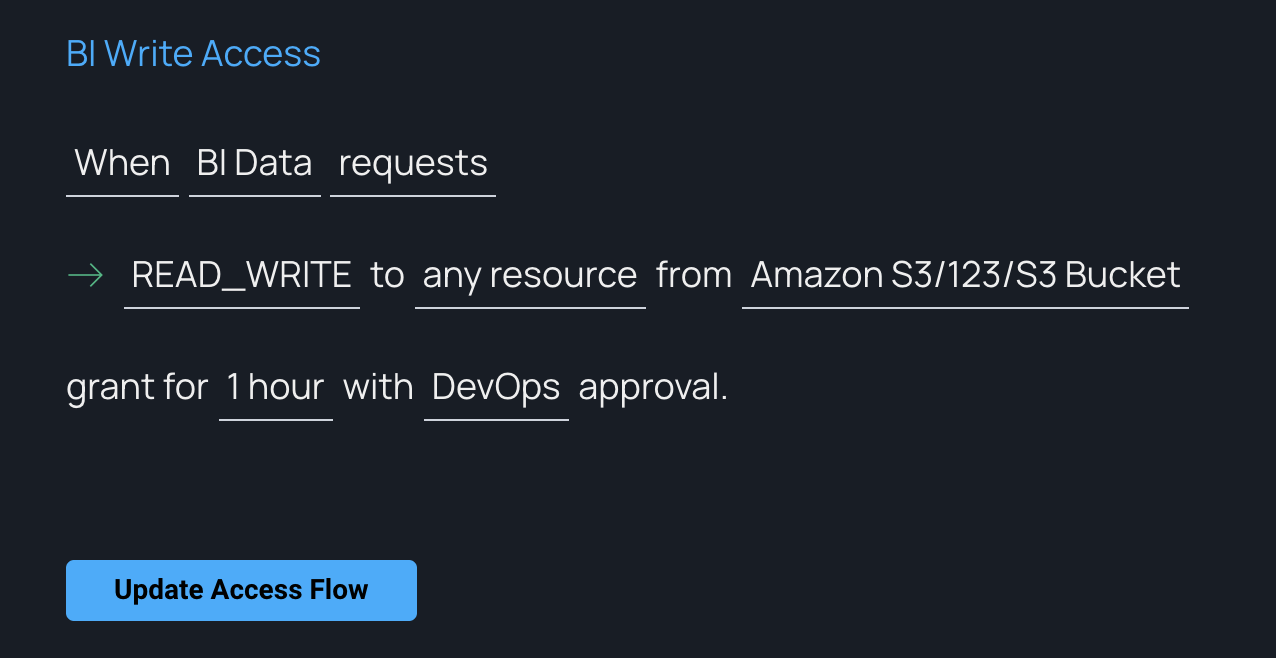
Task: Click the green arrow icon before READ_WRITE
Action: pos(85,275)
